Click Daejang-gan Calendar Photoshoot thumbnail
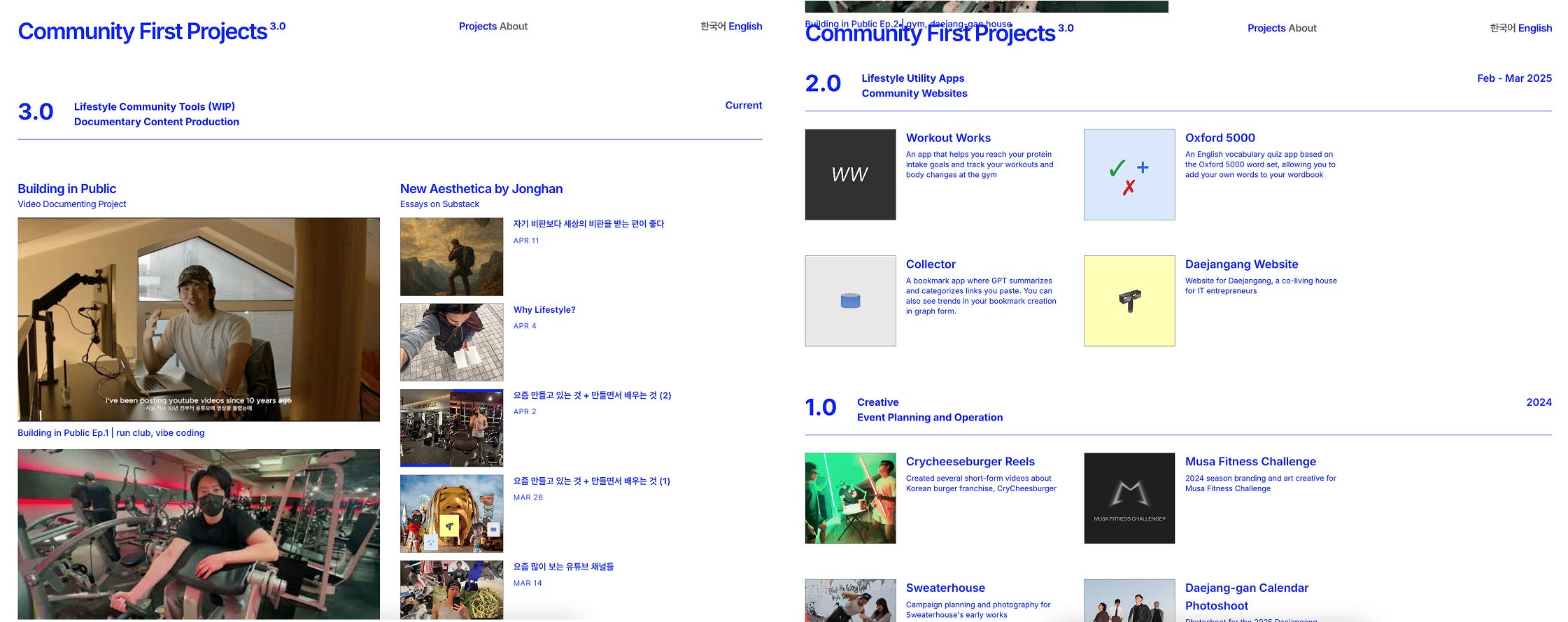Image resolution: width=1568 pixels, height=622 pixels. [x=1129, y=600]
